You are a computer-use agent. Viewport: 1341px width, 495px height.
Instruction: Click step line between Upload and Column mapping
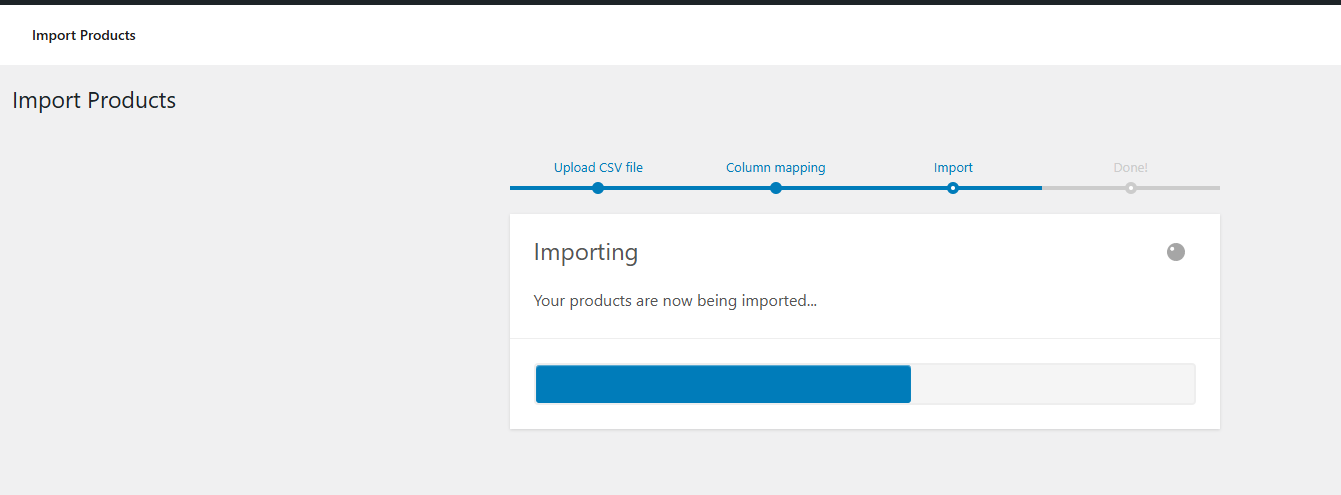pos(687,188)
